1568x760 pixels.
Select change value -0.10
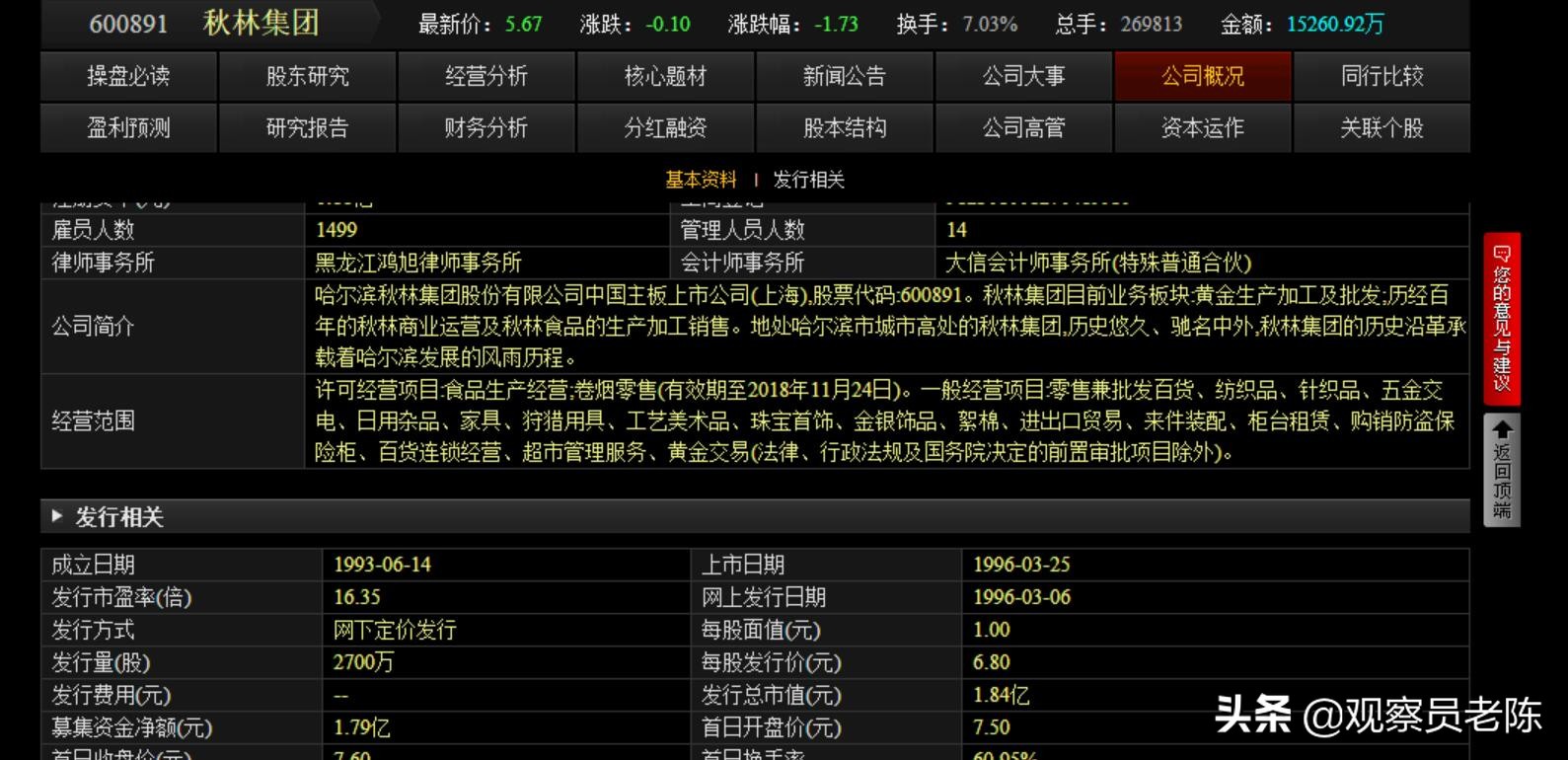point(667,24)
